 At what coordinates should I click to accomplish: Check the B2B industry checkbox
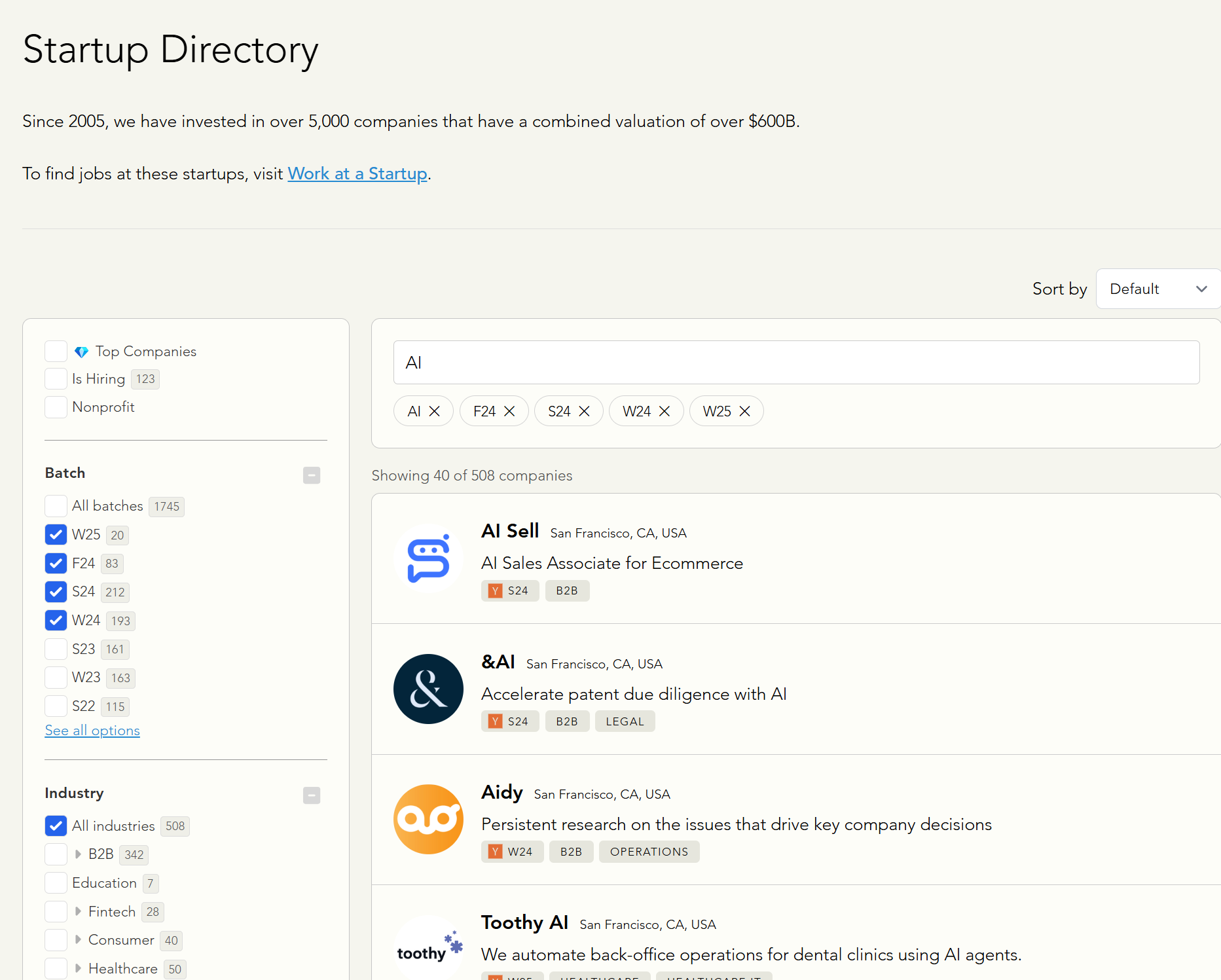coord(56,854)
